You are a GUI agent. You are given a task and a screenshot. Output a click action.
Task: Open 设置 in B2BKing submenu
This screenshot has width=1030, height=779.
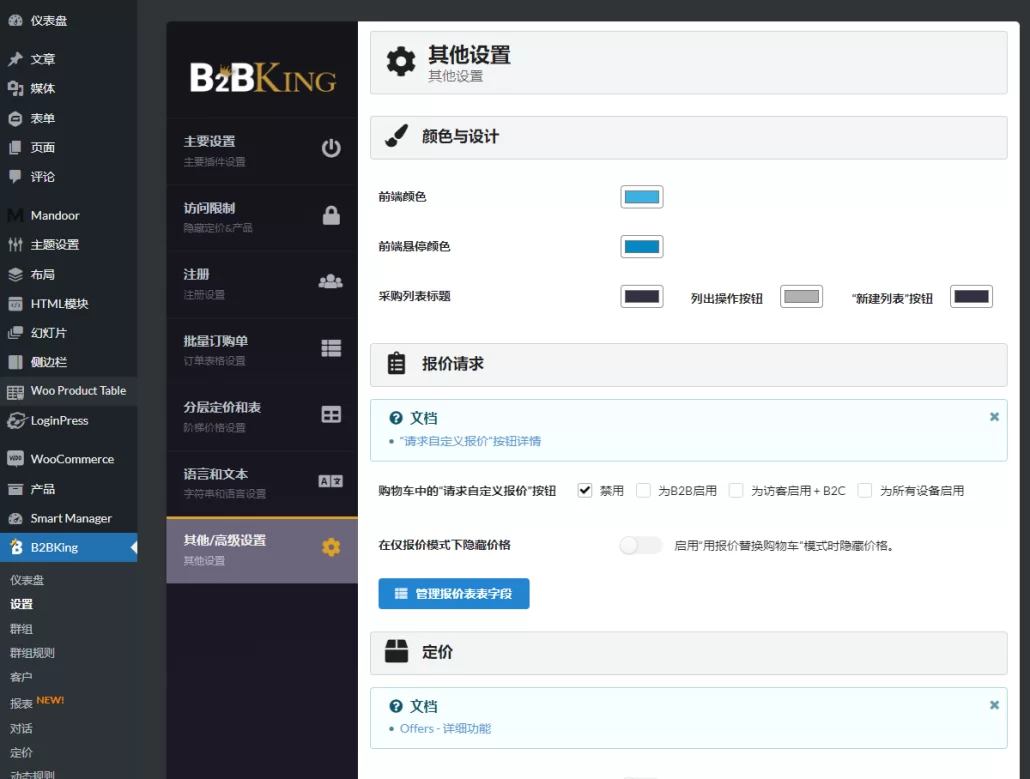click(x=22, y=604)
